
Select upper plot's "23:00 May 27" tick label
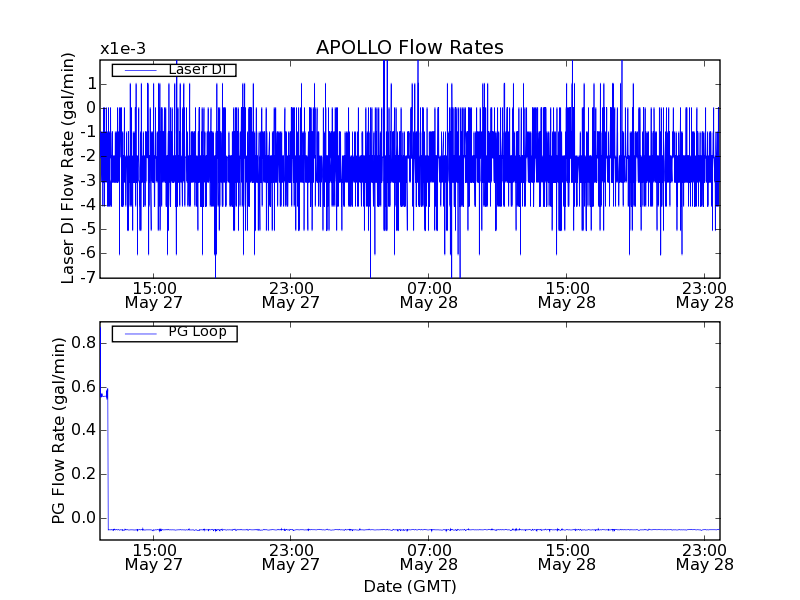290,294
